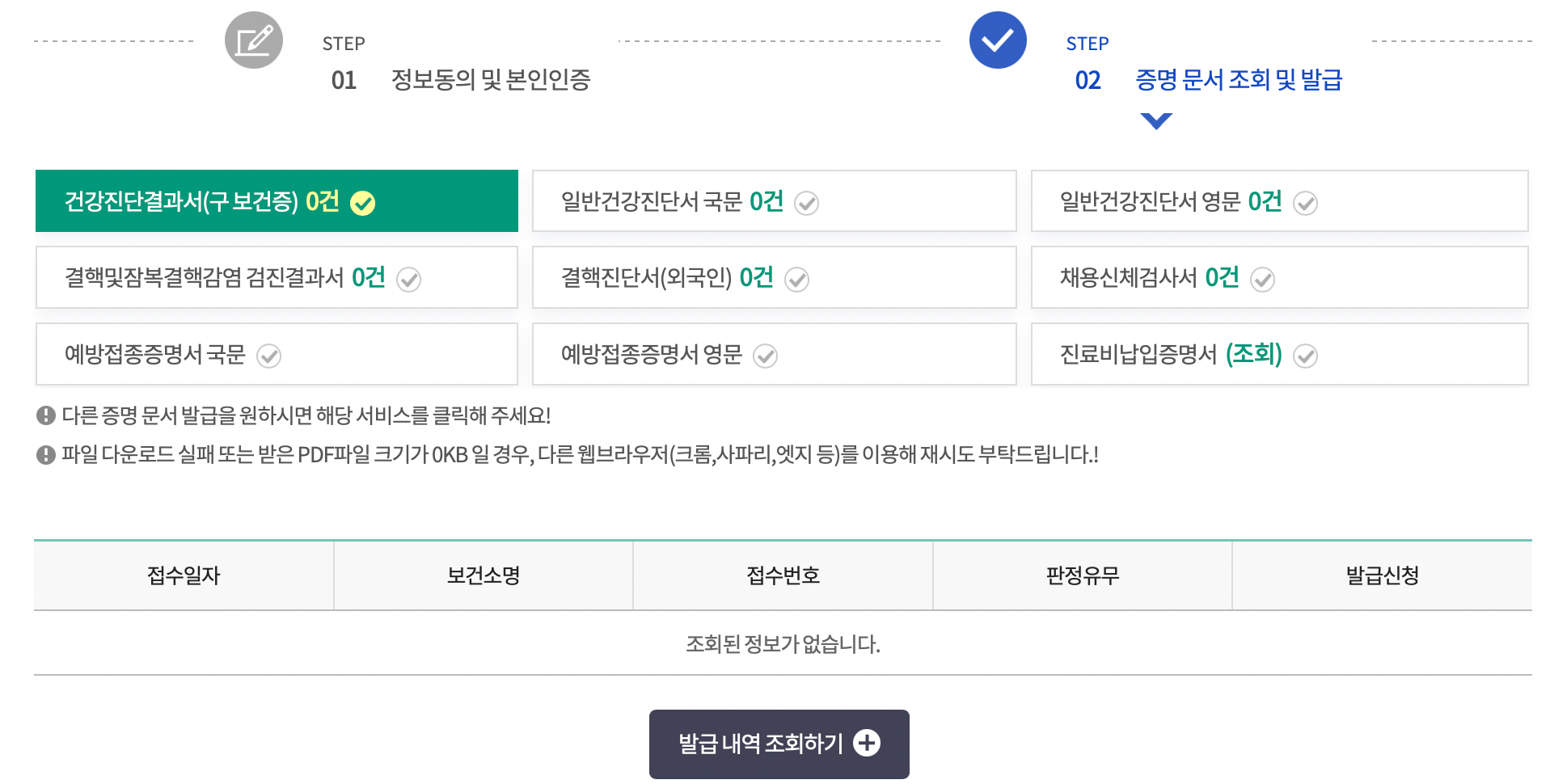Click the blue checkmark icon above STEP 02
The height and width of the screenshot is (784, 1550).
(997, 40)
